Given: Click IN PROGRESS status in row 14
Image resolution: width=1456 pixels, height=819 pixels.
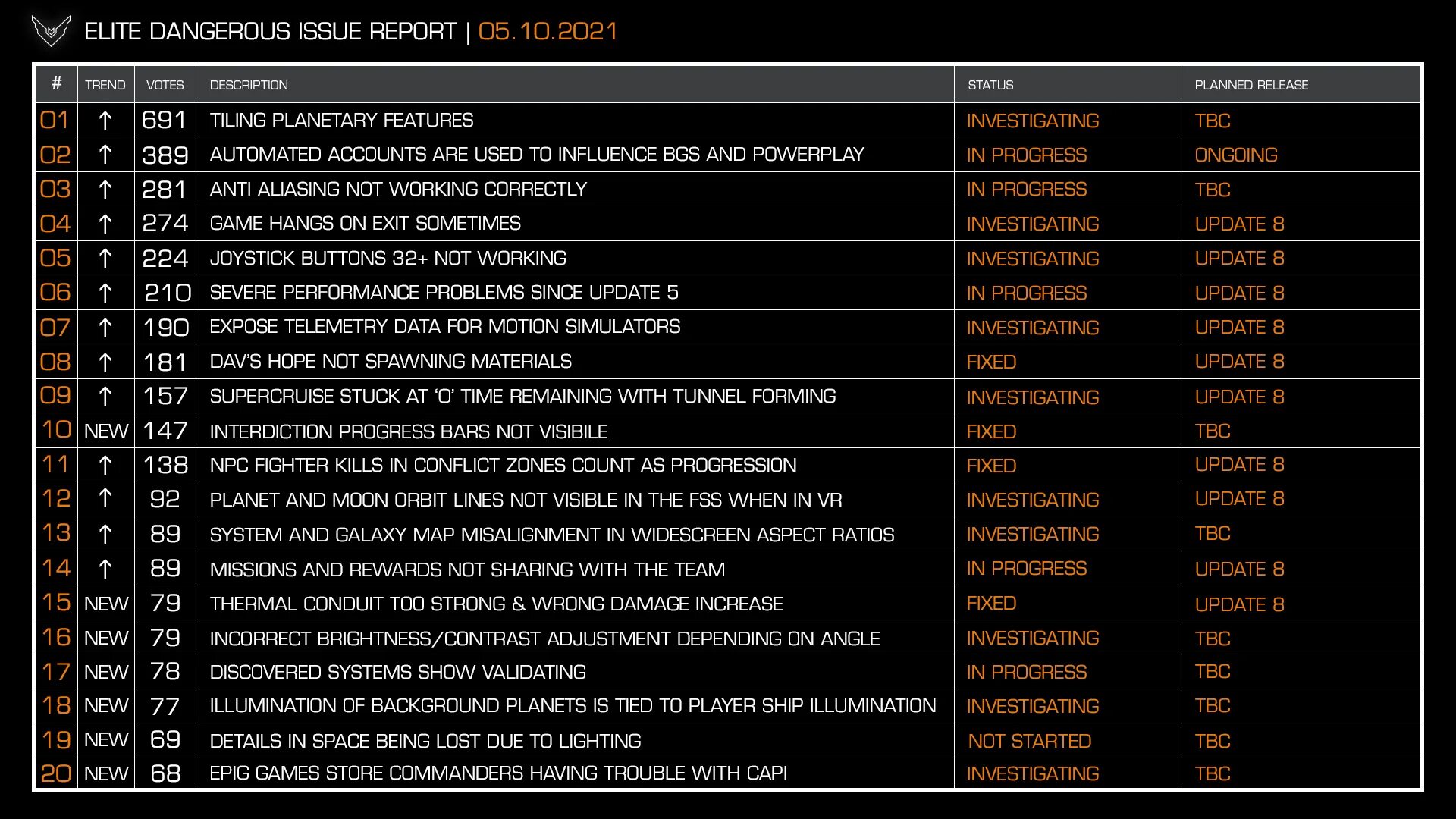Looking at the screenshot, I should coord(1027,569).
